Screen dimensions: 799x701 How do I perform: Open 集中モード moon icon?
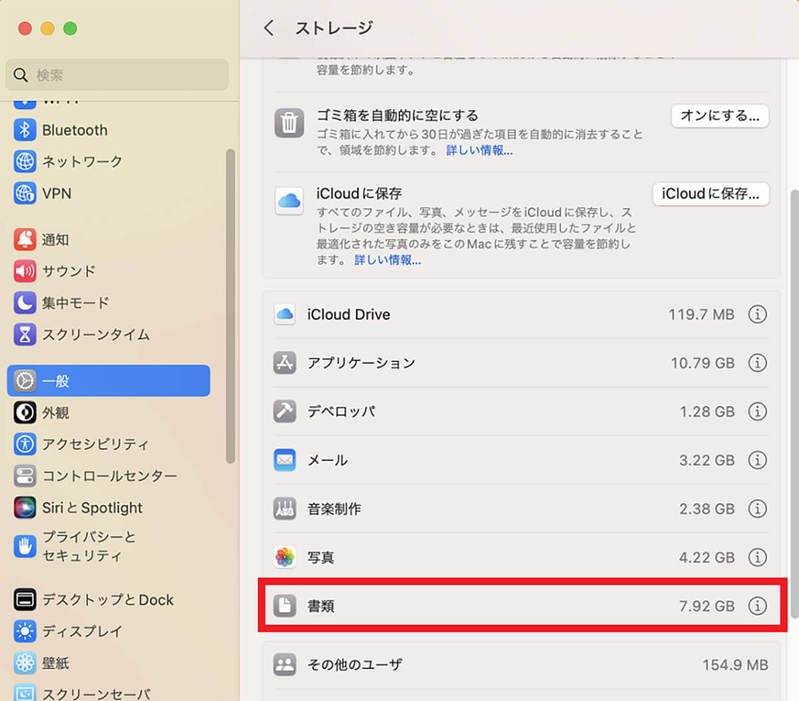(x=24, y=303)
